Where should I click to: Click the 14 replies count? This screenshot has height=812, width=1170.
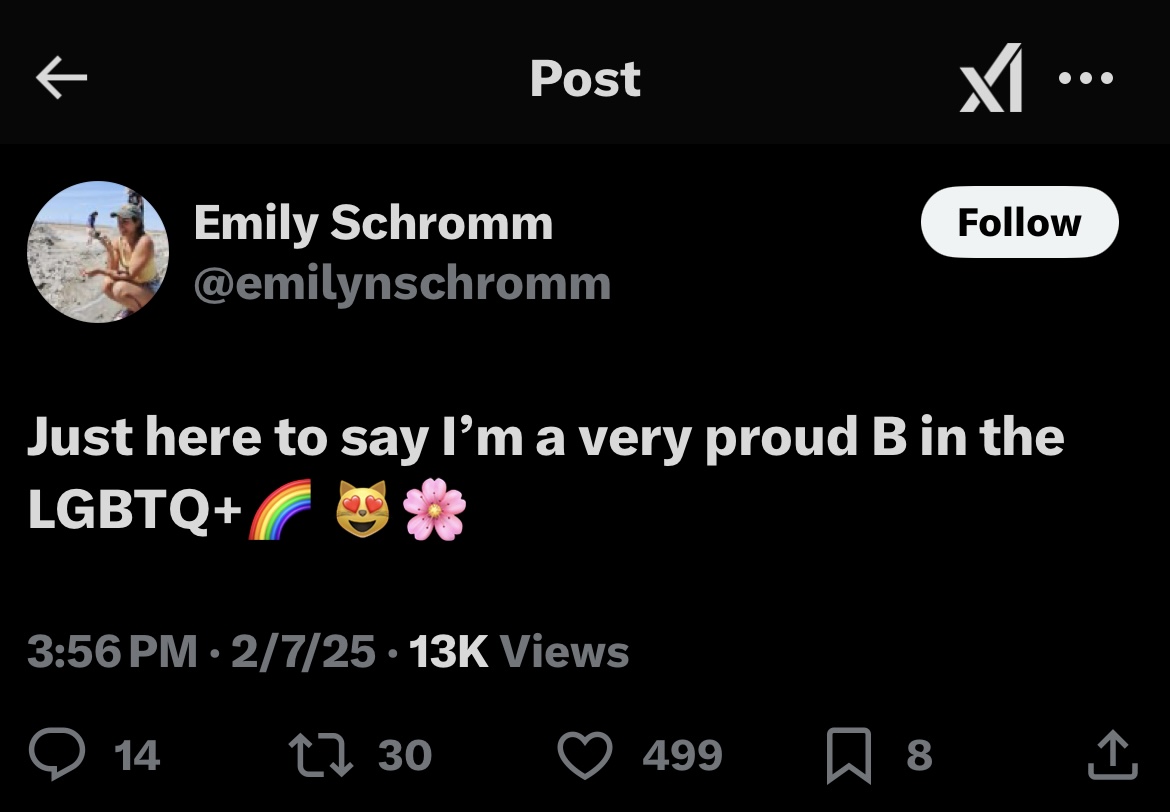(x=137, y=755)
